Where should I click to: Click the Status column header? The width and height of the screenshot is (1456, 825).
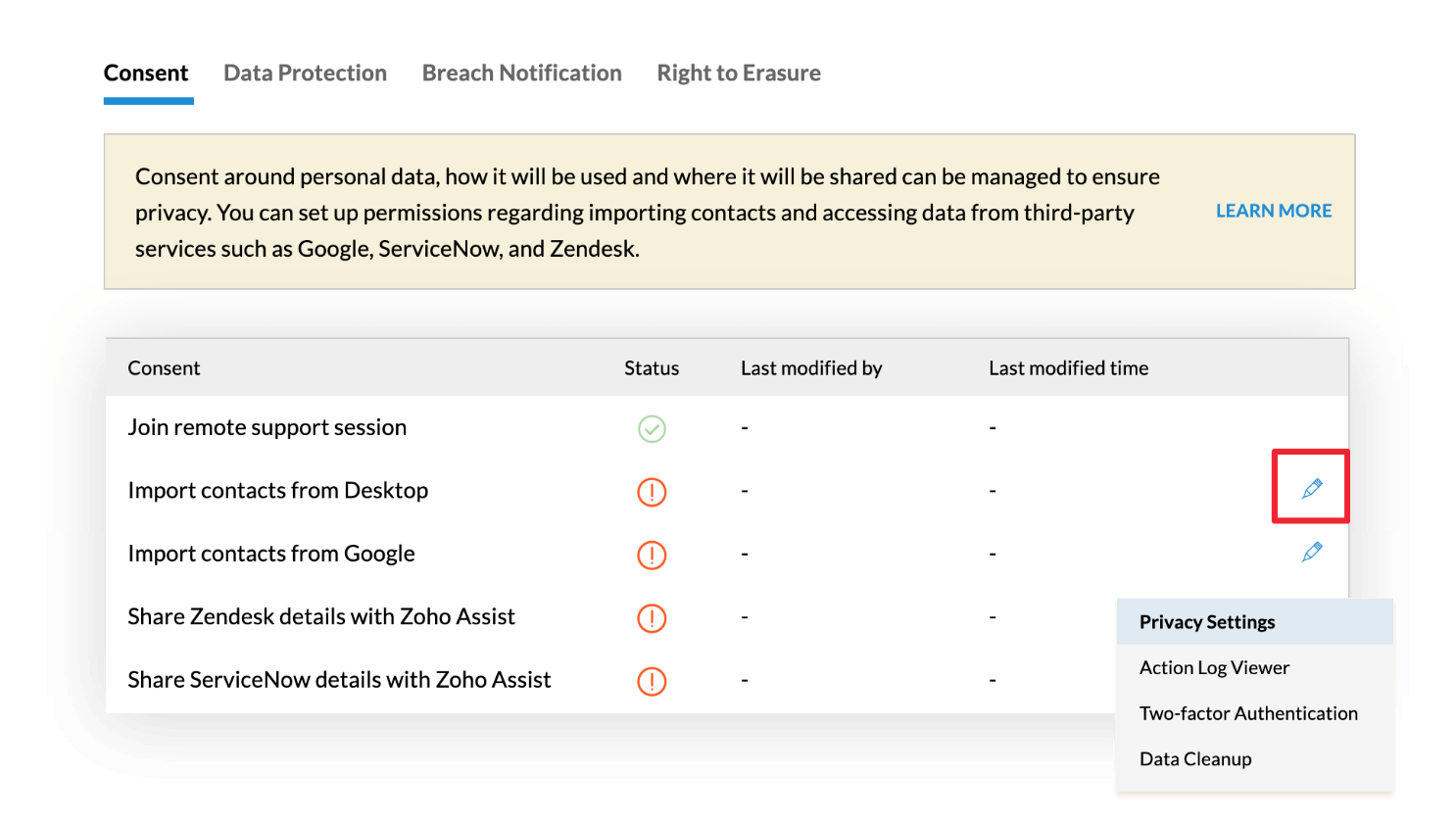point(652,367)
